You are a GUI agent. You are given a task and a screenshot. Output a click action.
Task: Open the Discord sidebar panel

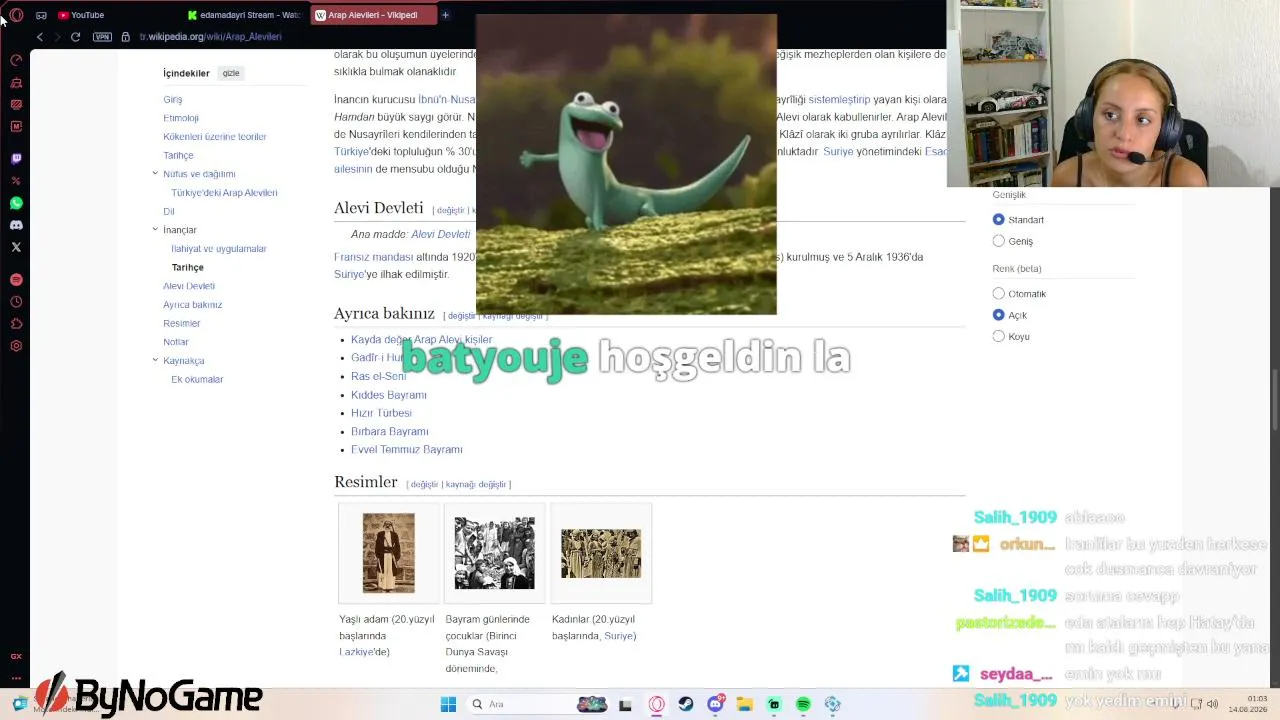tap(16, 225)
